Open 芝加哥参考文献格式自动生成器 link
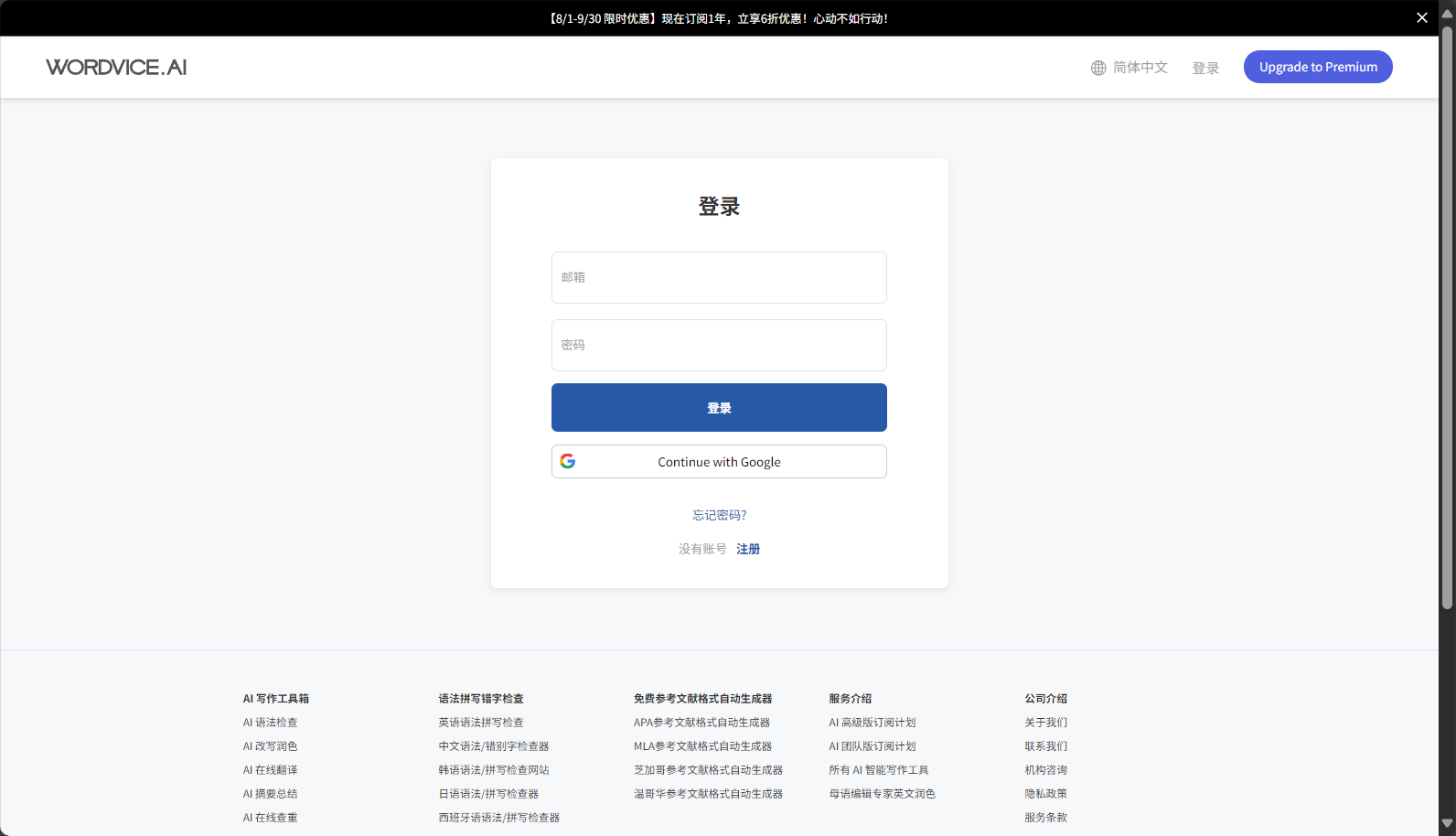Screen dimensions: 1456x836 [708, 770]
